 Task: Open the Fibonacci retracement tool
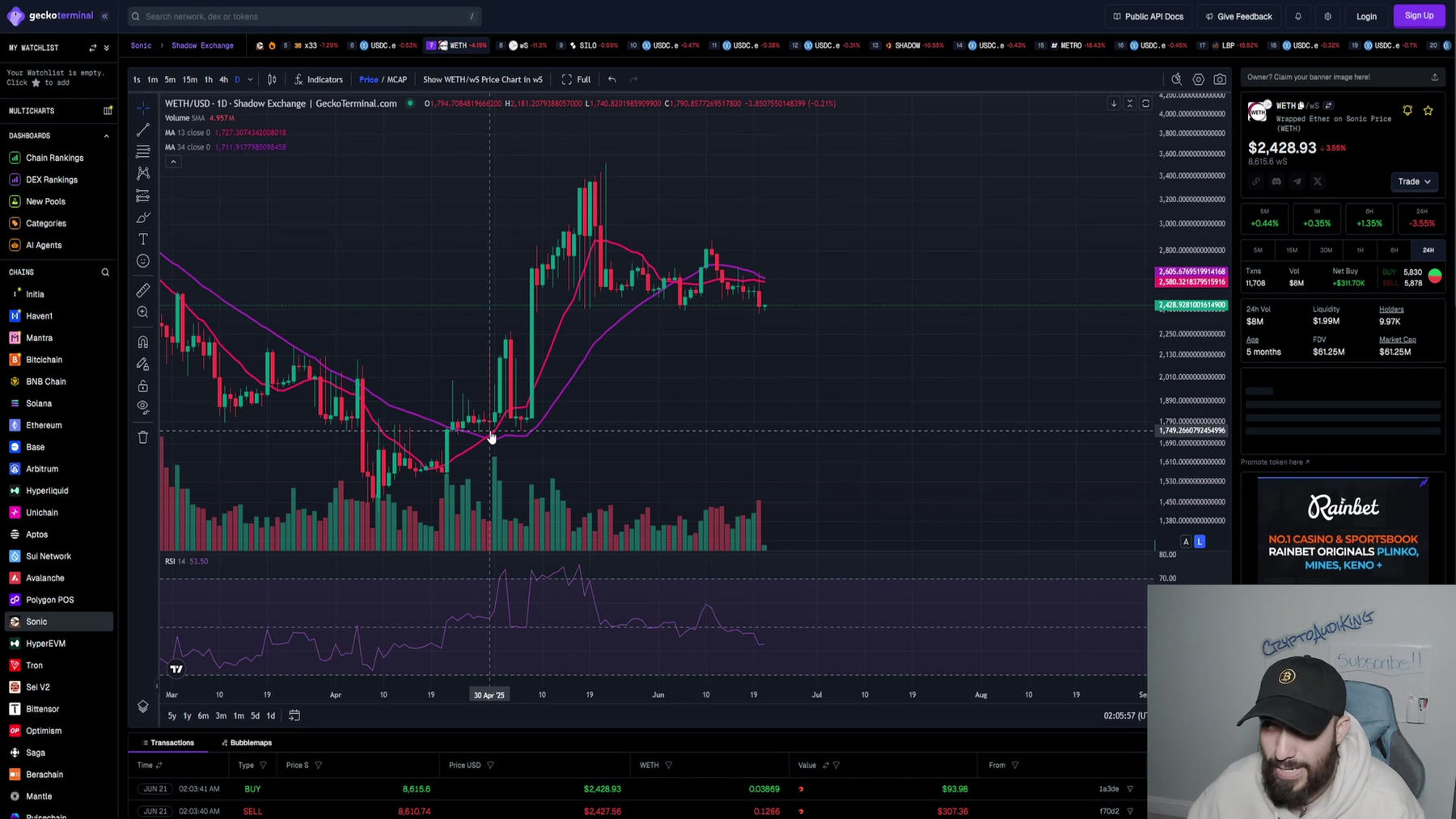coord(142,152)
